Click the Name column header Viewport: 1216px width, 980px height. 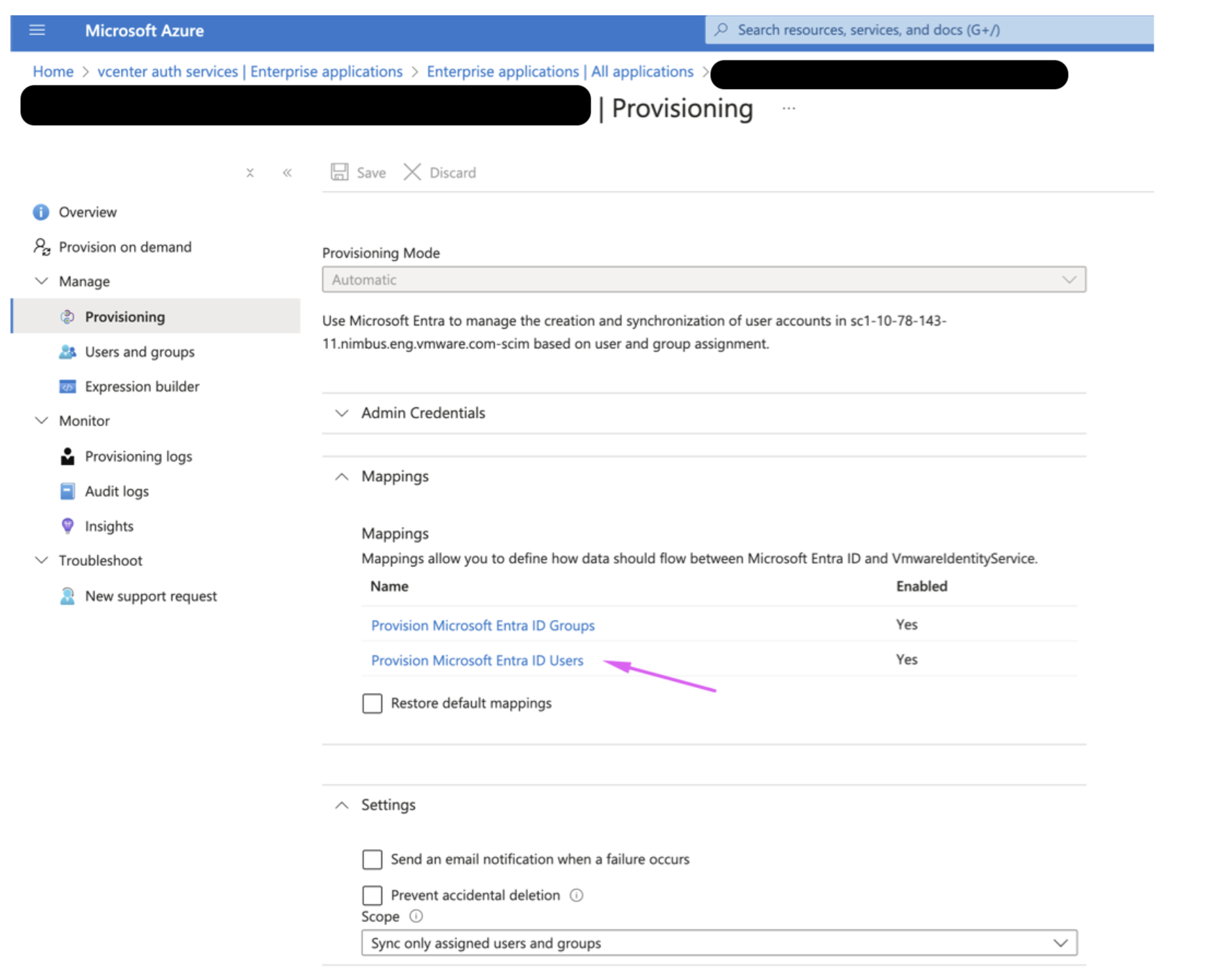[x=389, y=587]
